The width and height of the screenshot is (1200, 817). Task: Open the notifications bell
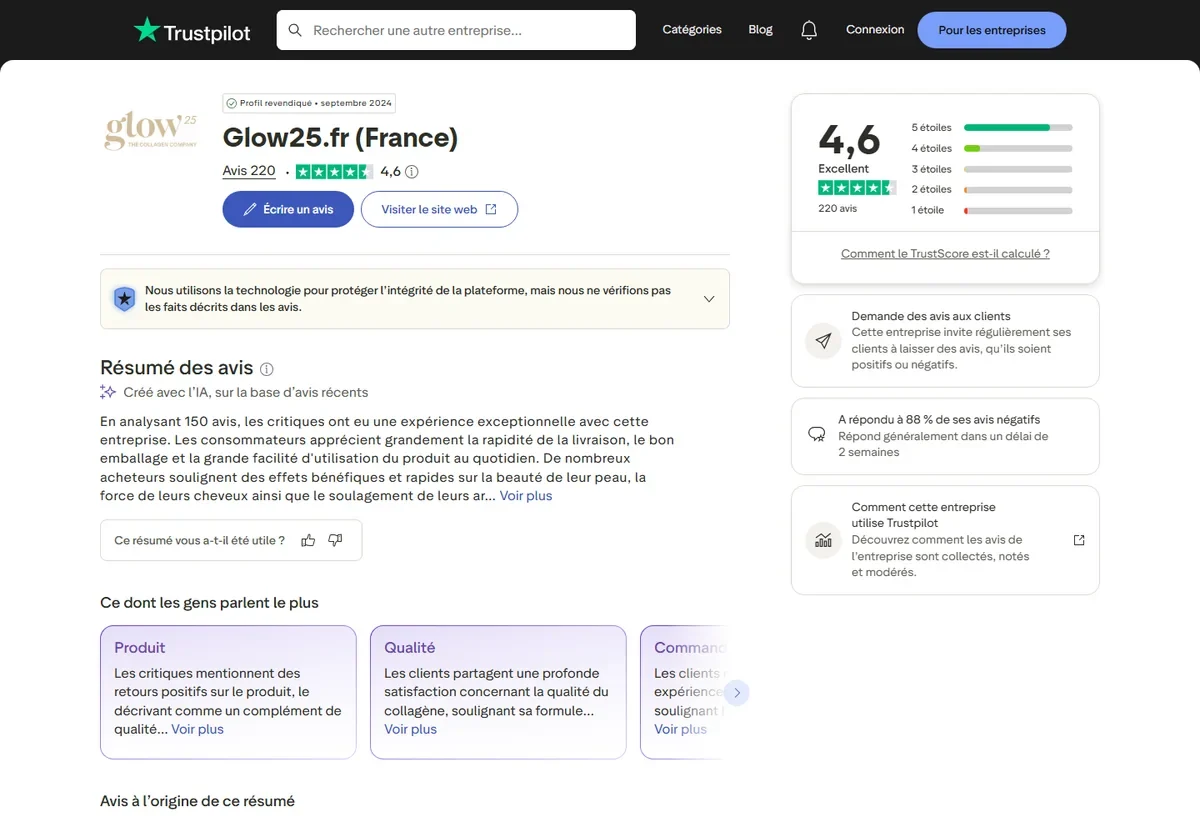(x=809, y=30)
